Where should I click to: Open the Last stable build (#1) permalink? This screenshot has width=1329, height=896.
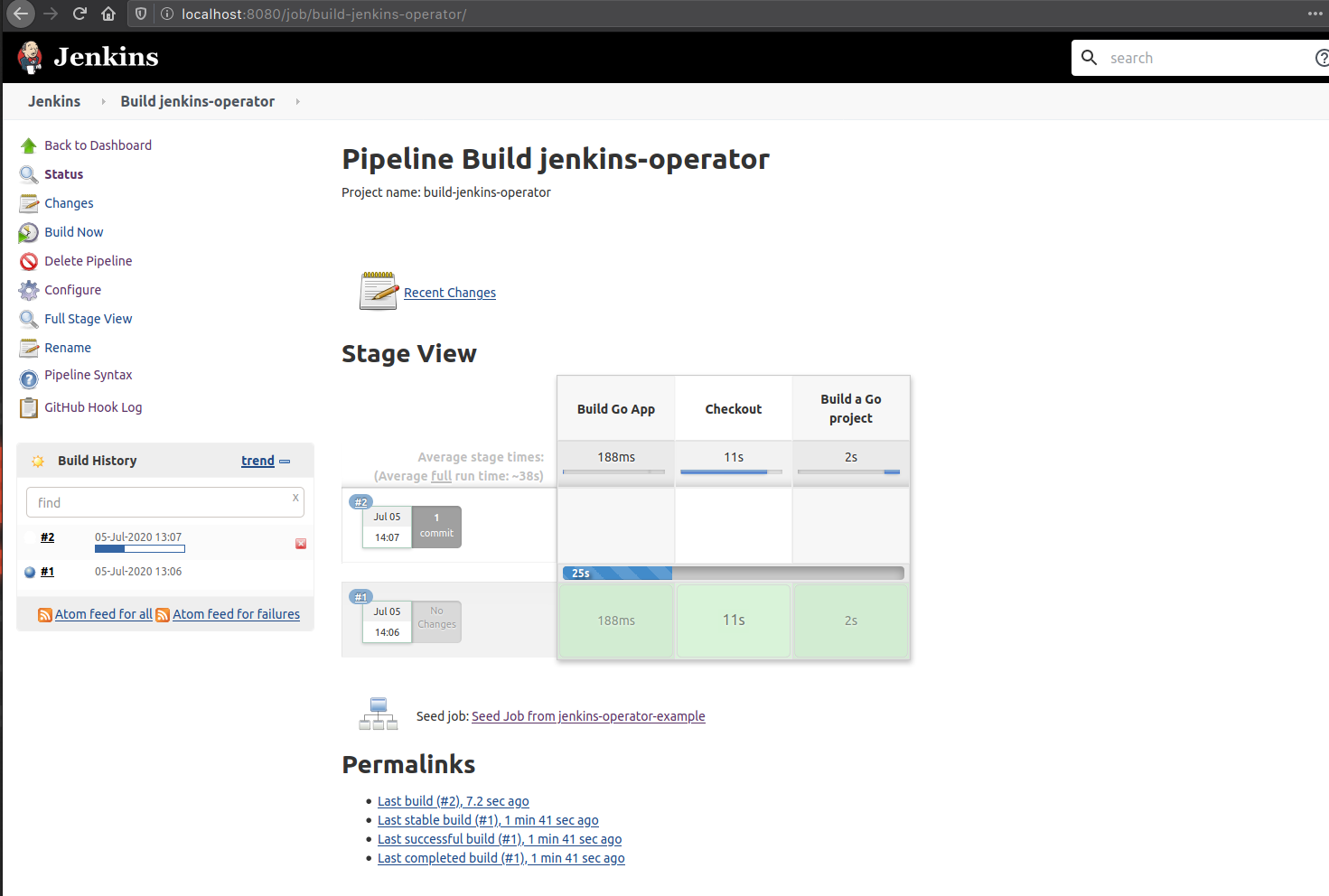coord(488,819)
